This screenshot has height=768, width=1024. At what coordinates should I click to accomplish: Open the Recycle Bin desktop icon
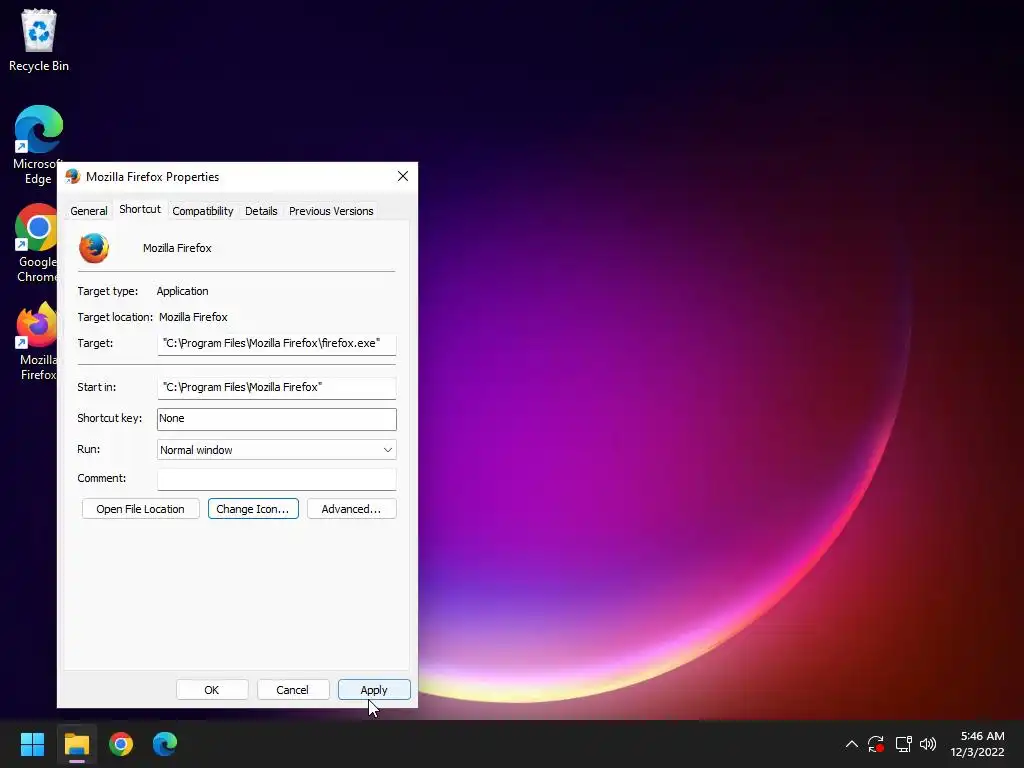point(39,40)
